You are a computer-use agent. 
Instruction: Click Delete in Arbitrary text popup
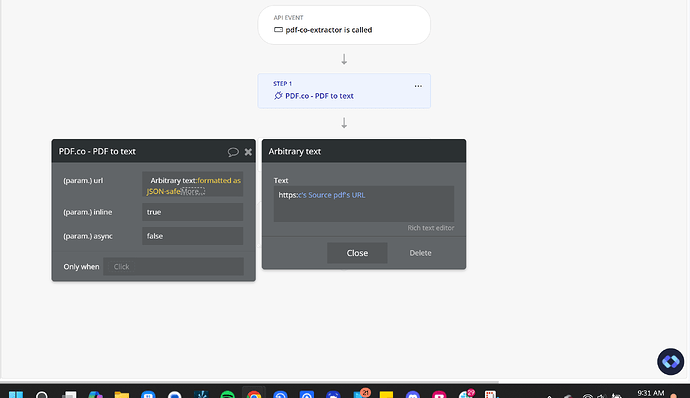(x=420, y=253)
